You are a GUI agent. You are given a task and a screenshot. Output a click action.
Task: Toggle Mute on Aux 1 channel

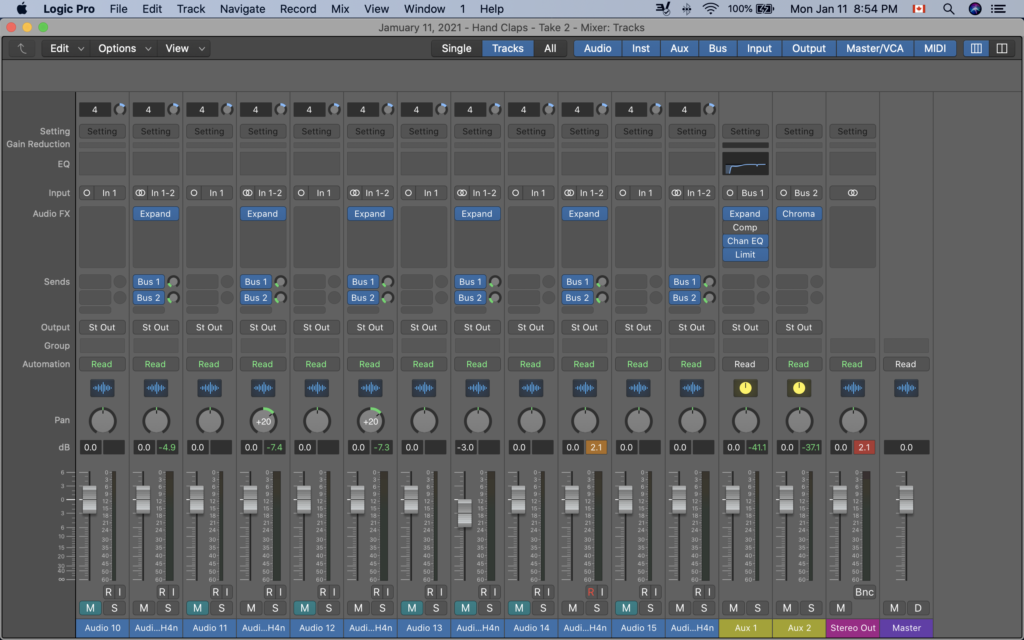coord(733,608)
